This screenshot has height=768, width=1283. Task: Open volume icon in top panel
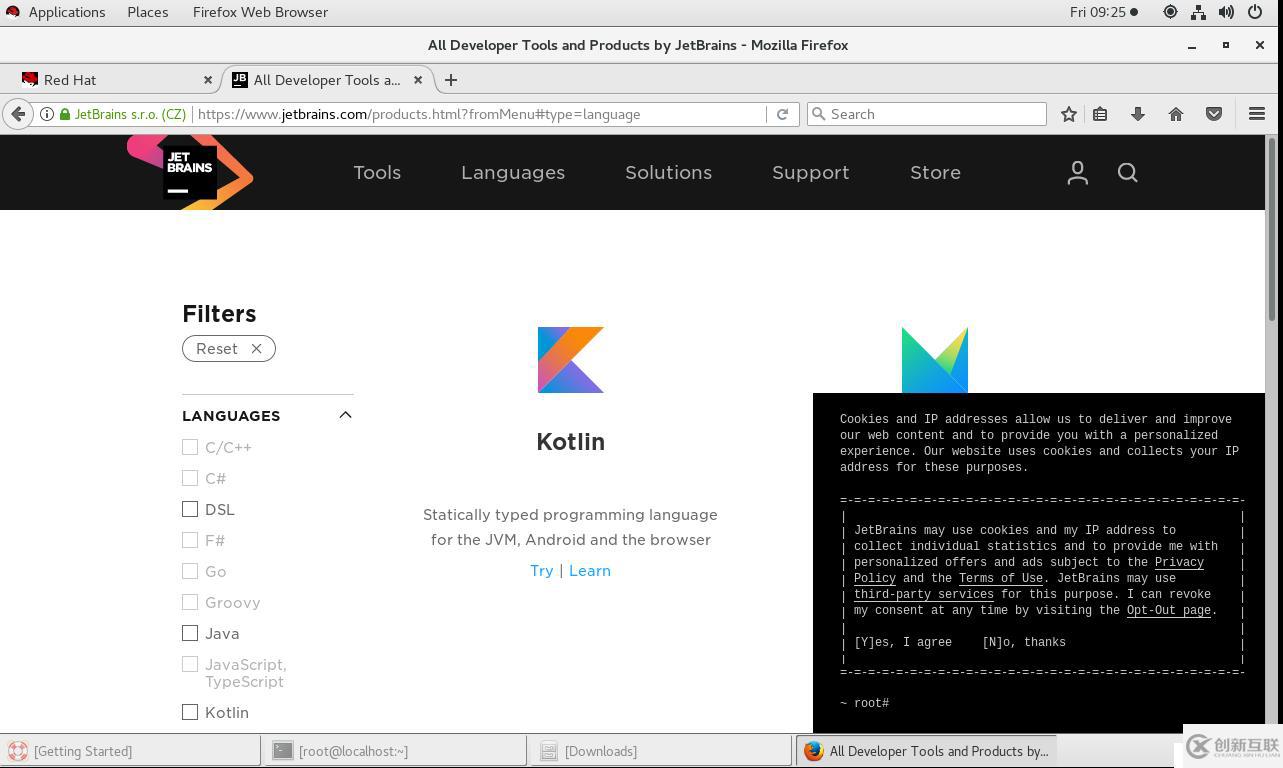coord(1226,12)
